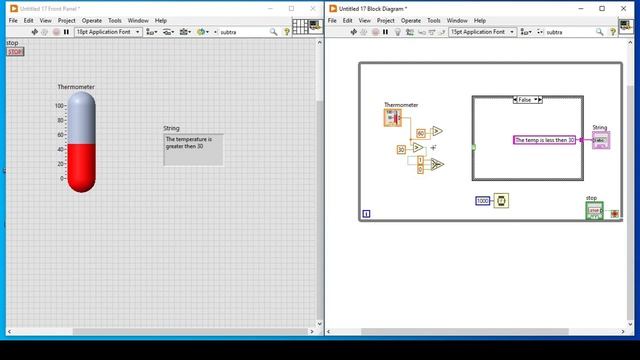Select the String indicator terminal
640x360 pixels.
(x=601, y=140)
